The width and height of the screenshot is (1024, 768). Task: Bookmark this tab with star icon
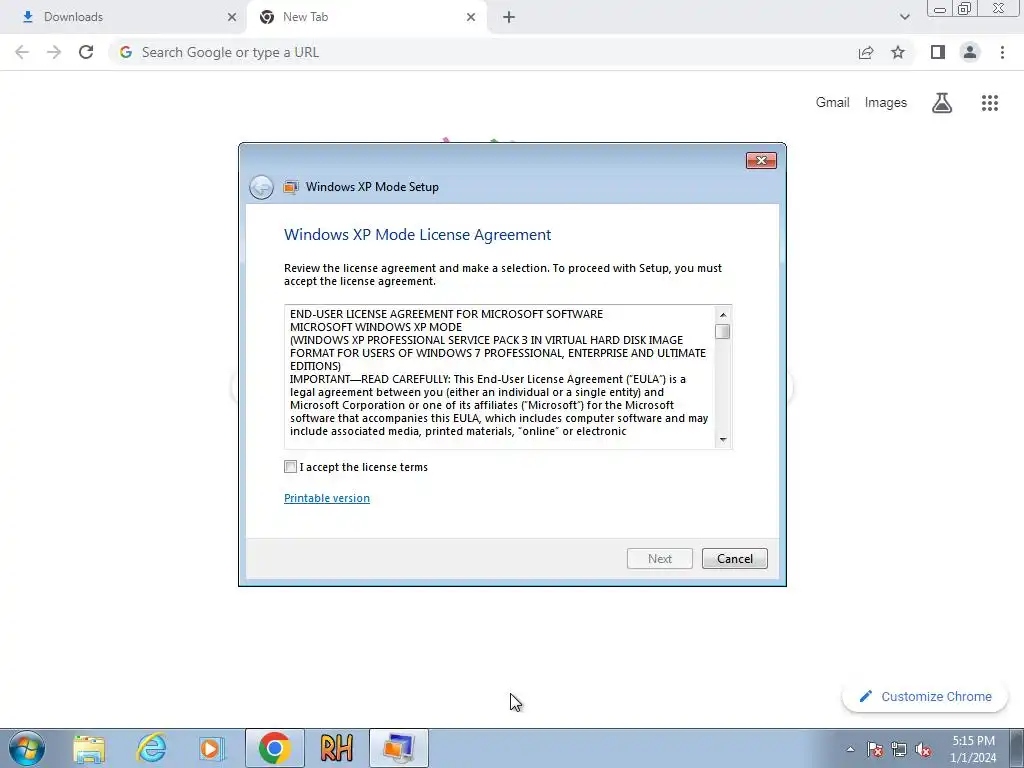(x=898, y=52)
